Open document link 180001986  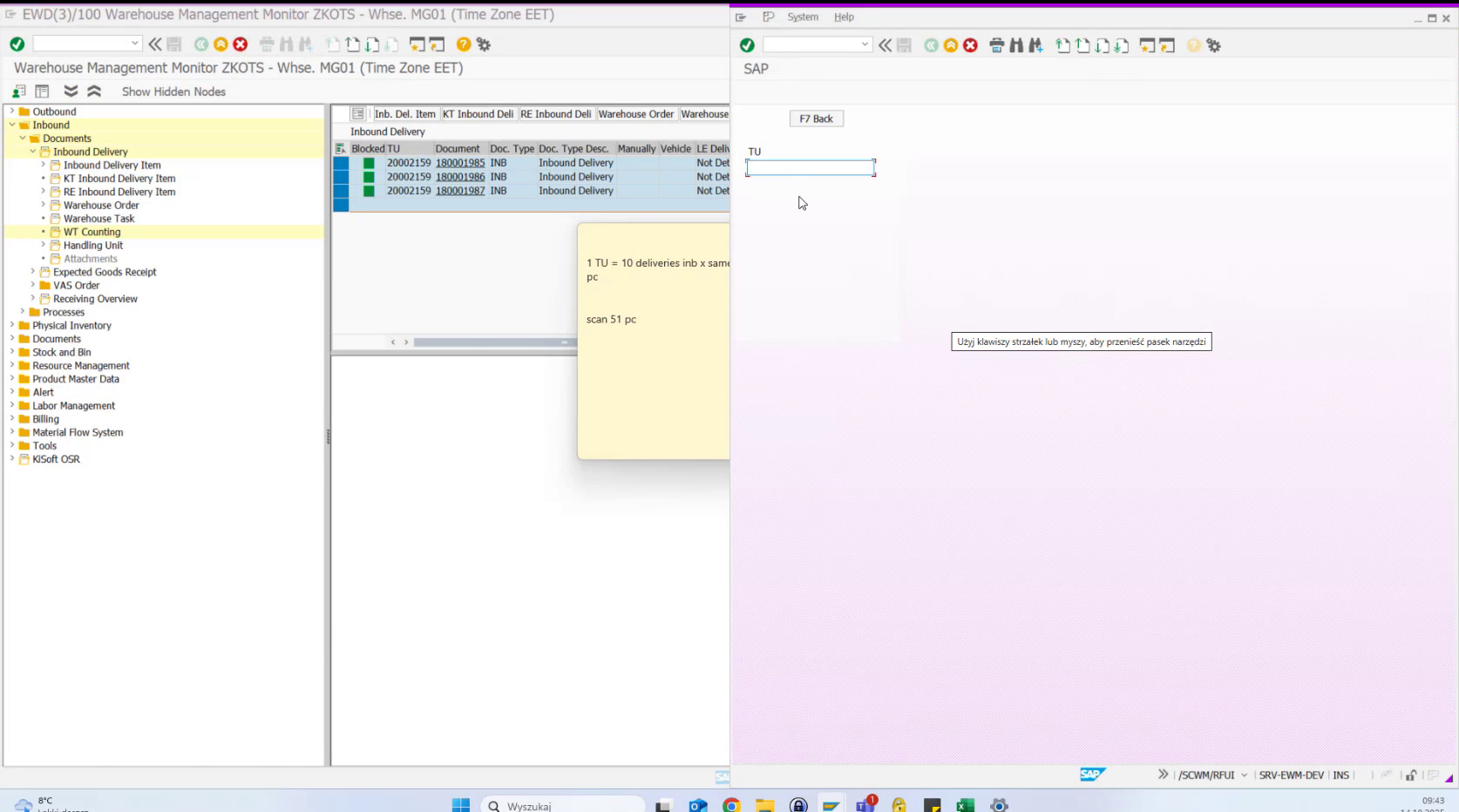[460, 176]
